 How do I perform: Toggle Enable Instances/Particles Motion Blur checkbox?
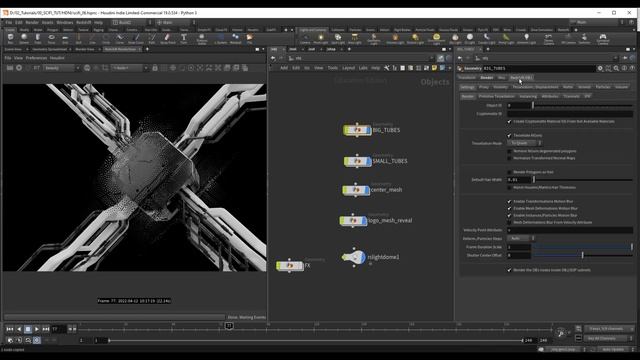coord(509,216)
